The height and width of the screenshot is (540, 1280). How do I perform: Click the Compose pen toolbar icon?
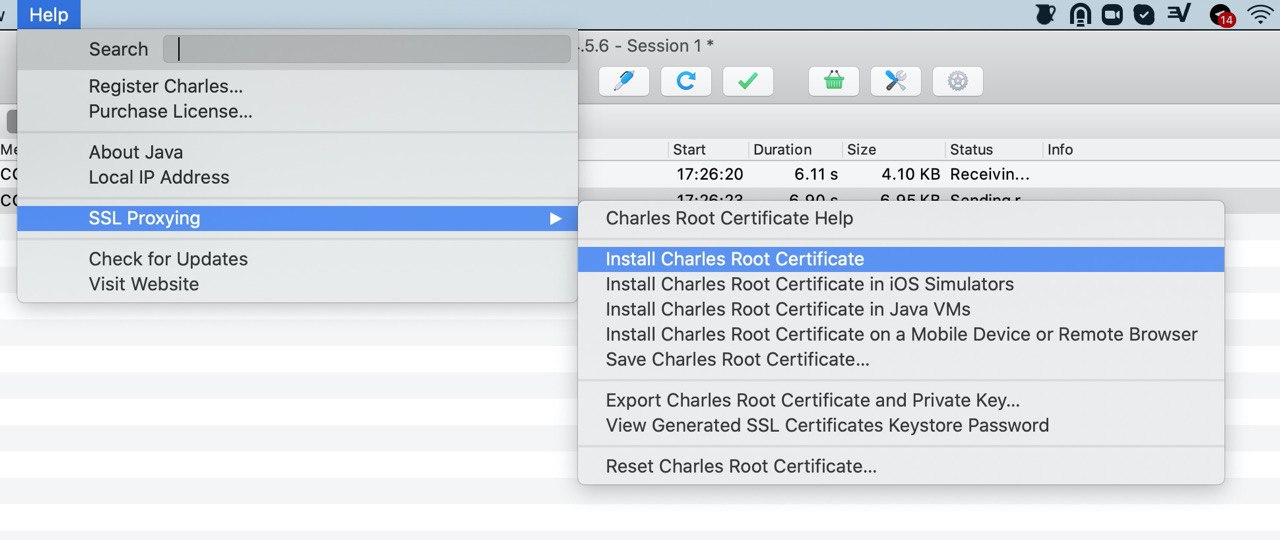(x=624, y=81)
